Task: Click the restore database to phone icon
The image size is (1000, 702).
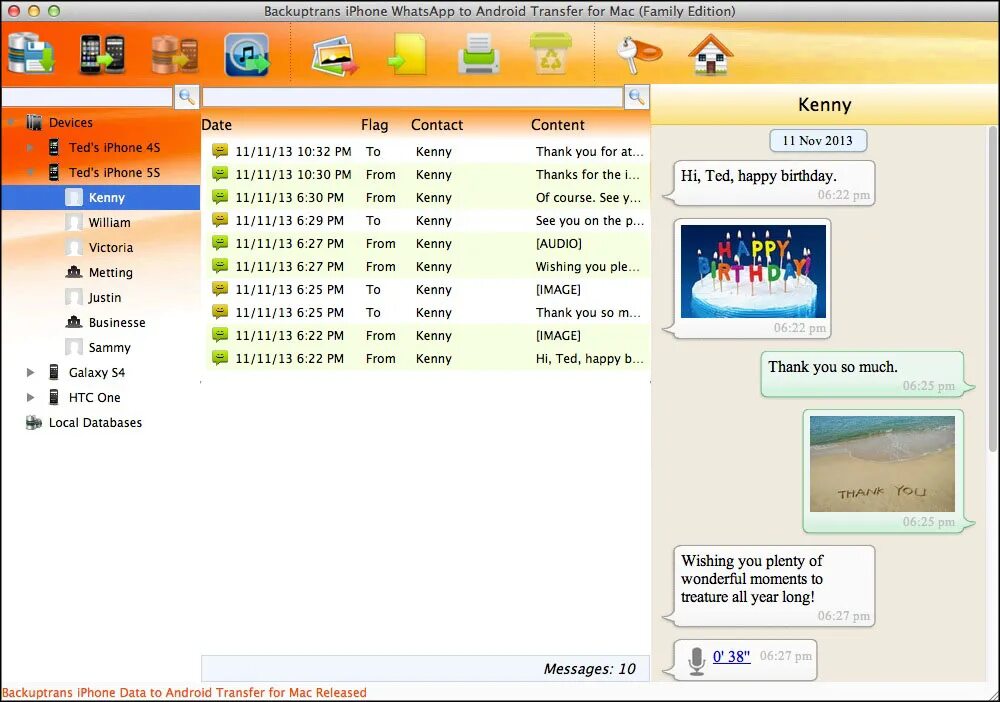Action: click(174, 55)
